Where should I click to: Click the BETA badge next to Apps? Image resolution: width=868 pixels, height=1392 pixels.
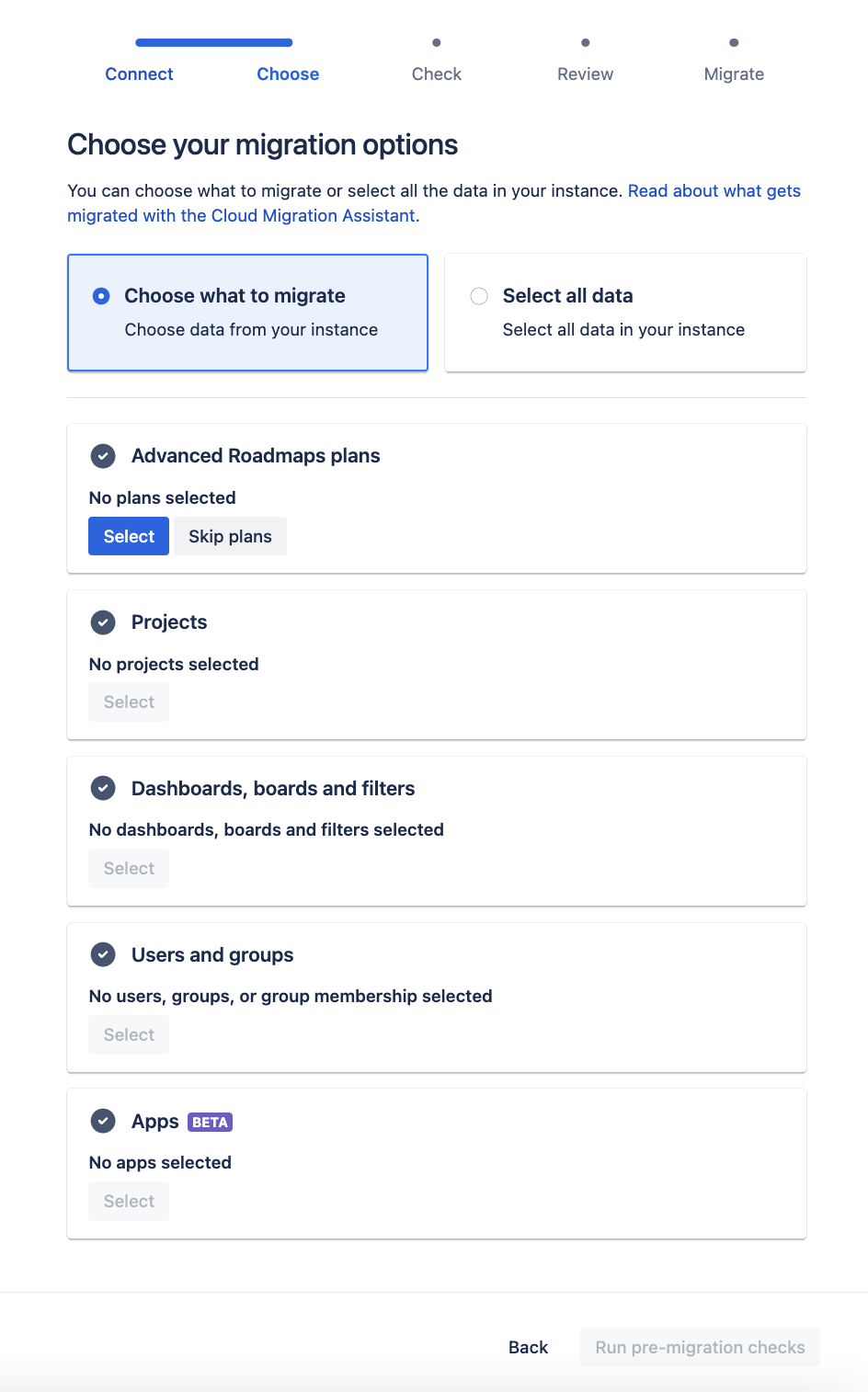(x=210, y=1123)
